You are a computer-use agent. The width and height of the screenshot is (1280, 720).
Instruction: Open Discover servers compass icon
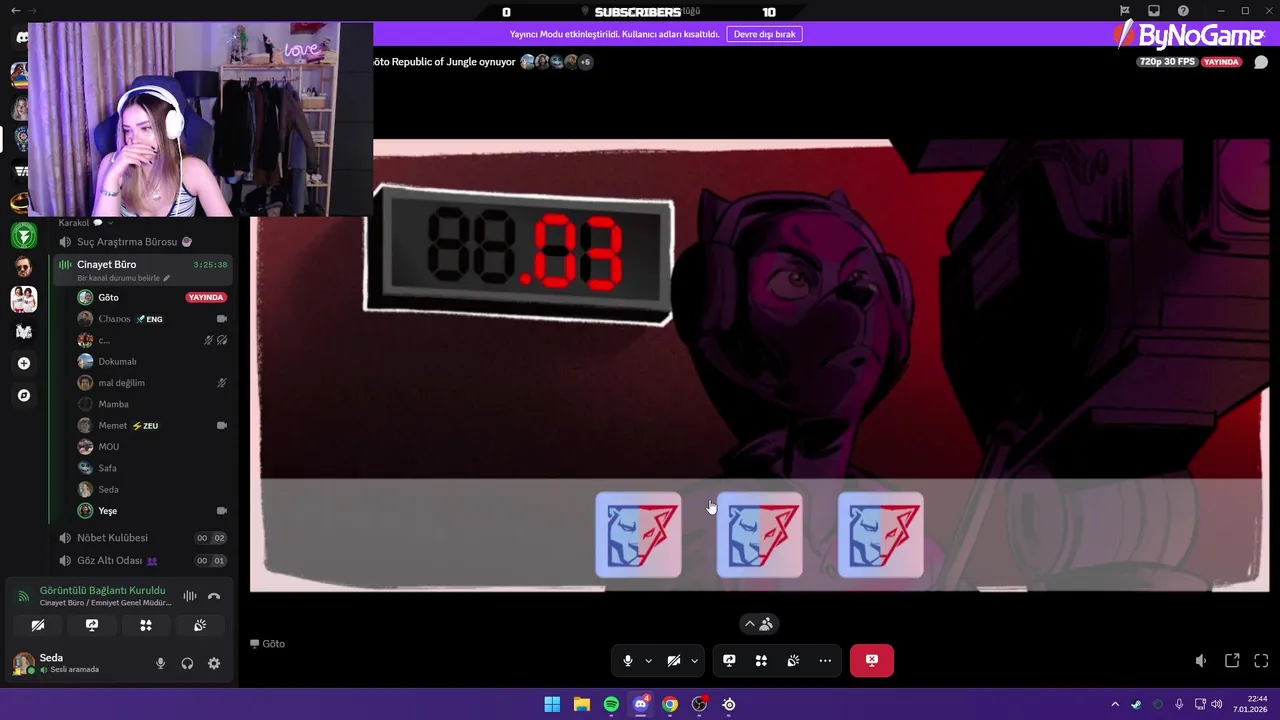(x=24, y=395)
